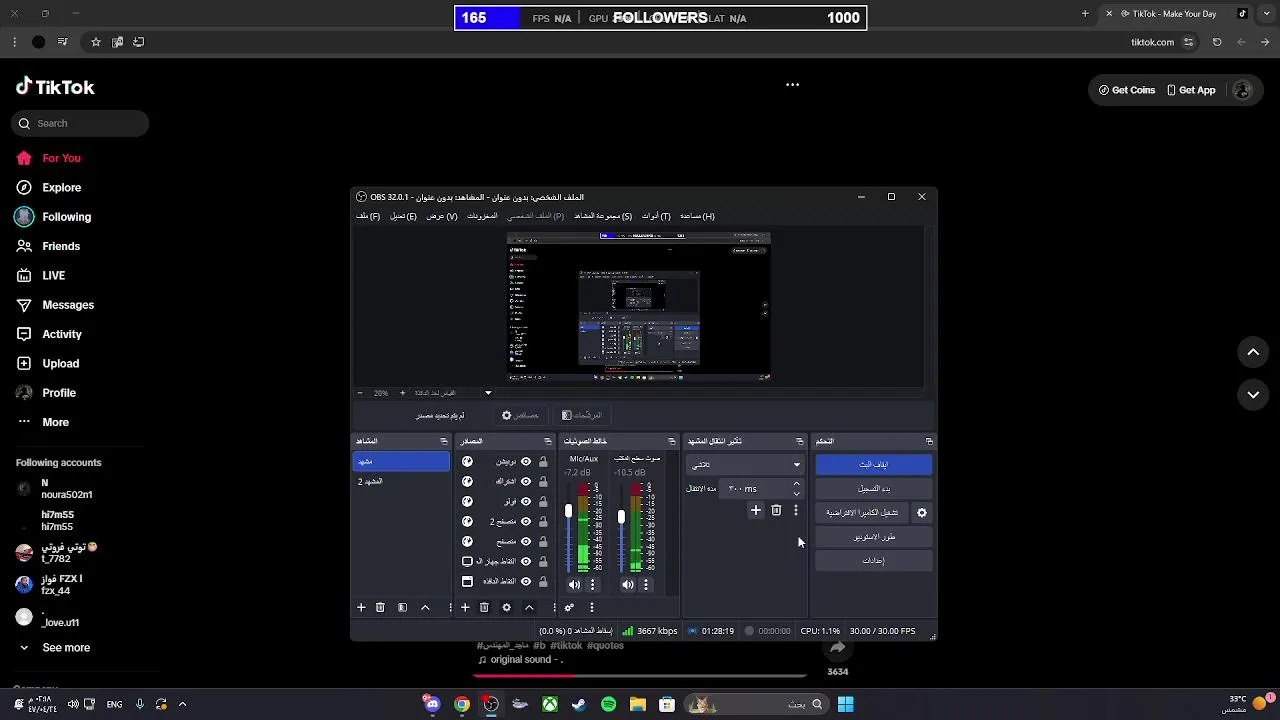The height and width of the screenshot is (720, 1280).
Task: Open the OBS View (V) menu
Action: pos(442,216)
